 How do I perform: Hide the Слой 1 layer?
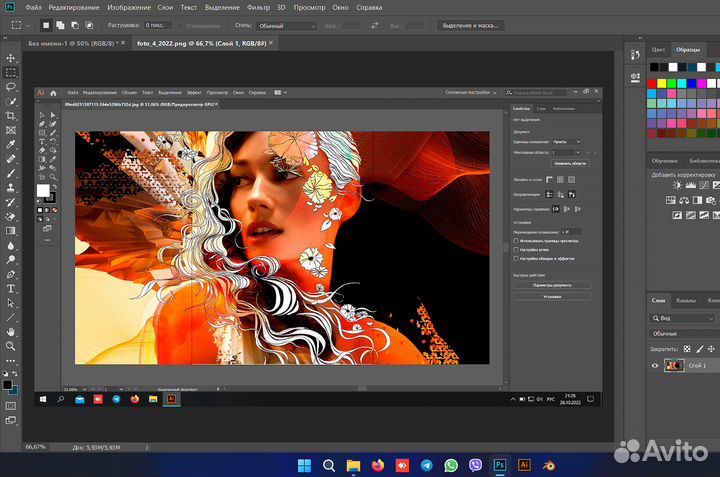656,366
